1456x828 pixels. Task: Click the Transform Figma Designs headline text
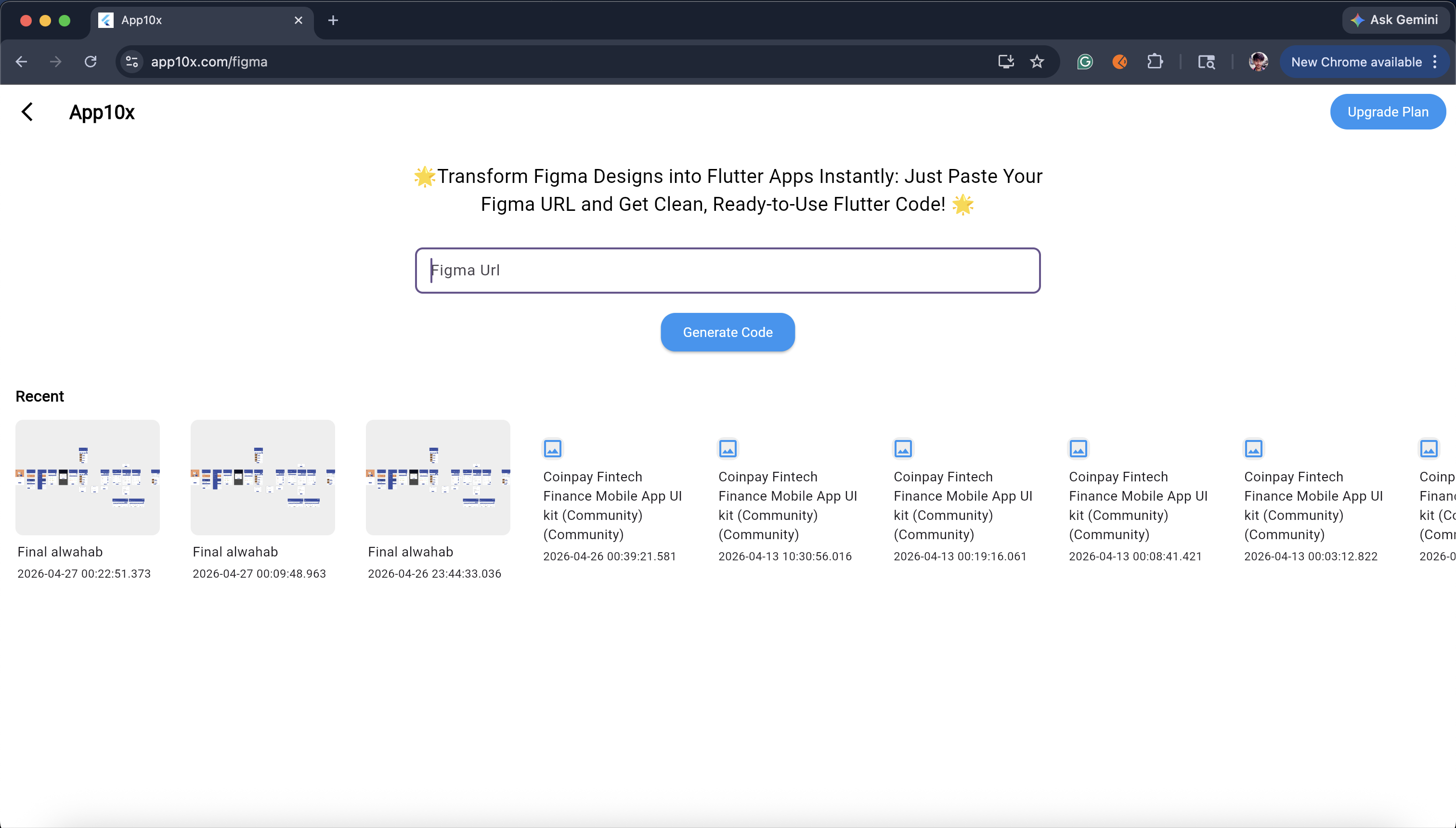point(728,191)
